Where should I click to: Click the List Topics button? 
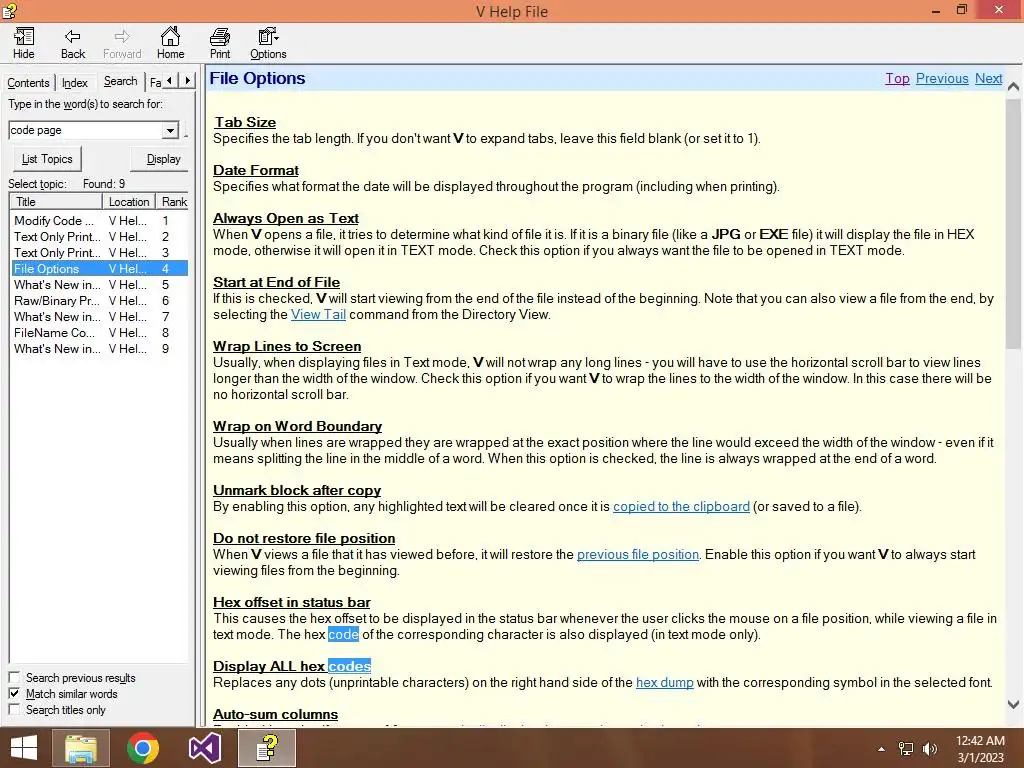[47, 159]
